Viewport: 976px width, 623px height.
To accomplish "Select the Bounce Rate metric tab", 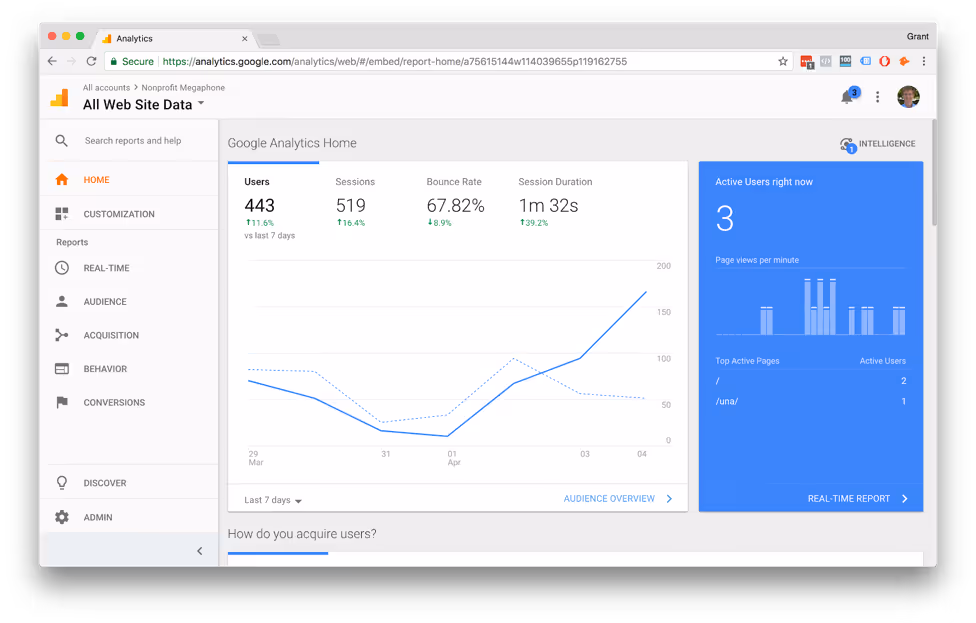I will click(454, 202).
